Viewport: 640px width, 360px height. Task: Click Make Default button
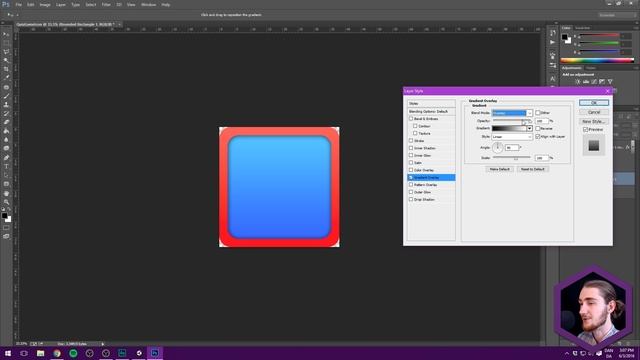(x=500, y=169)
